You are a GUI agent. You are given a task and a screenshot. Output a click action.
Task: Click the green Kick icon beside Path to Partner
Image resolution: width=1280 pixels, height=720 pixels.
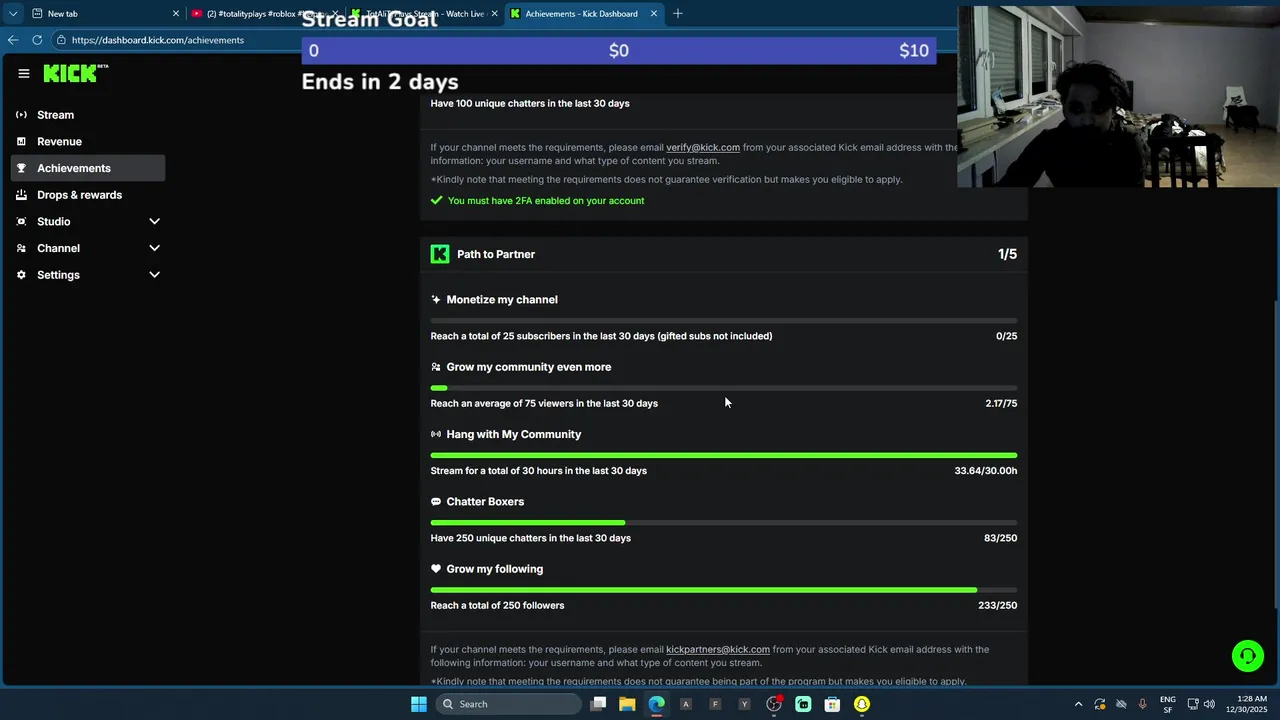click(440, 254)
